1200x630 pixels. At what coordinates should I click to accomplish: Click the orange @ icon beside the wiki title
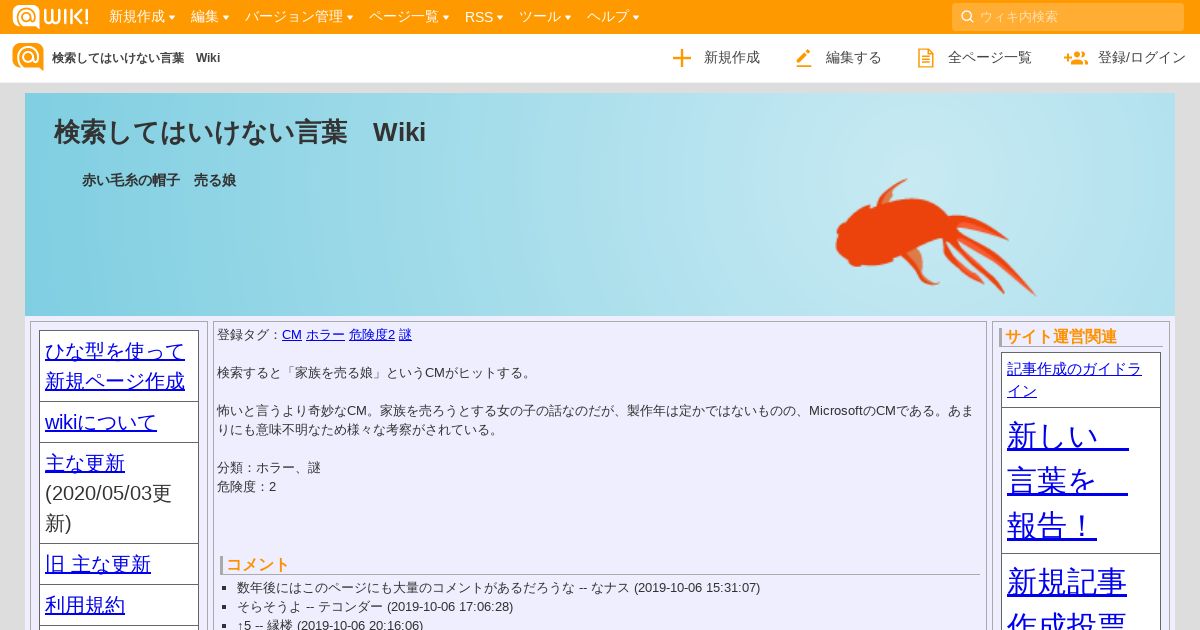(x=28, y=57)
